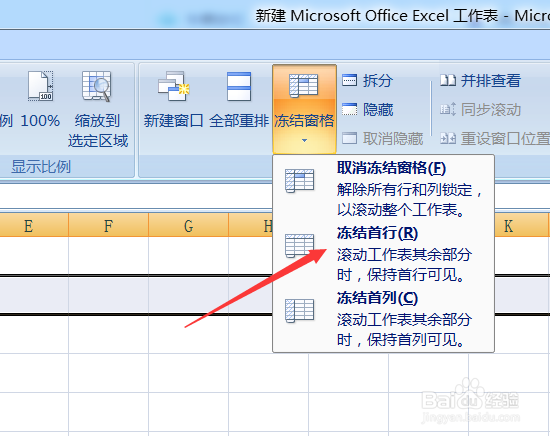
Task: Click the 隐藏 hide window button
Action: tap(367, 109)
